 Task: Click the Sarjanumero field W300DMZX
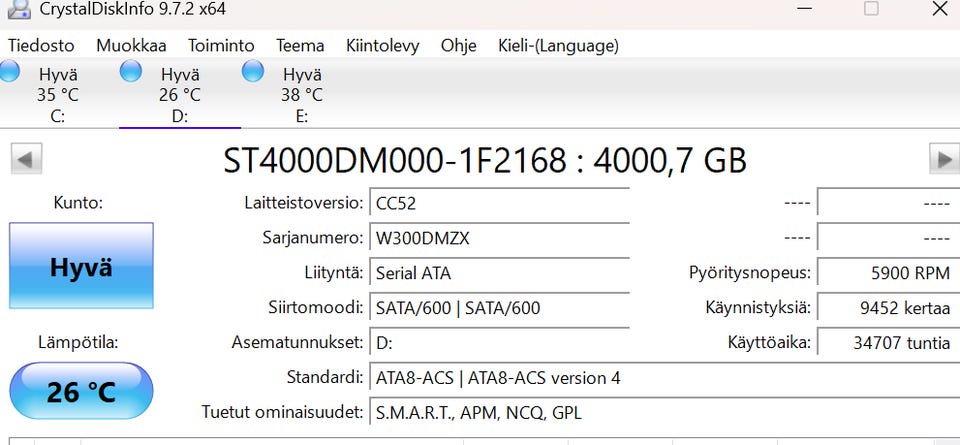(x=500, y=237)
